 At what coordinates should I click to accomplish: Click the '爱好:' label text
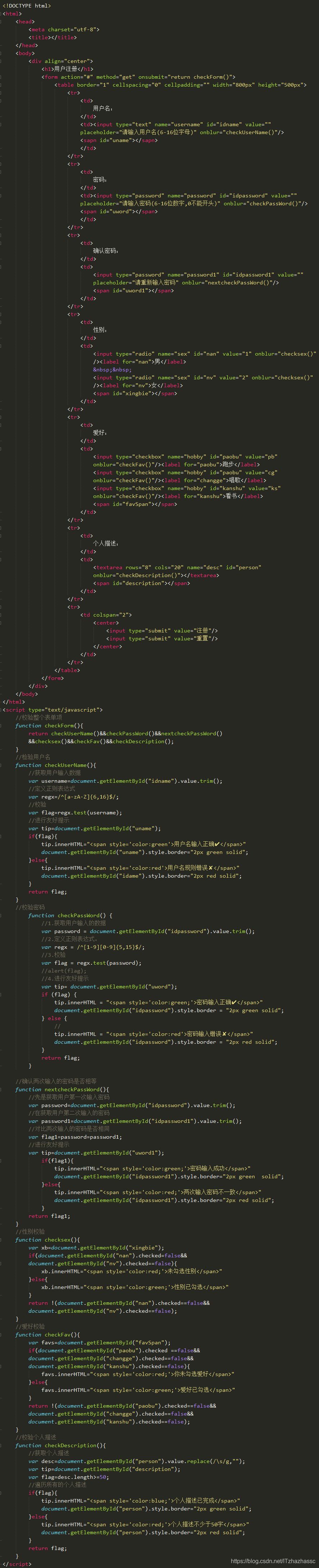(100, 433)
